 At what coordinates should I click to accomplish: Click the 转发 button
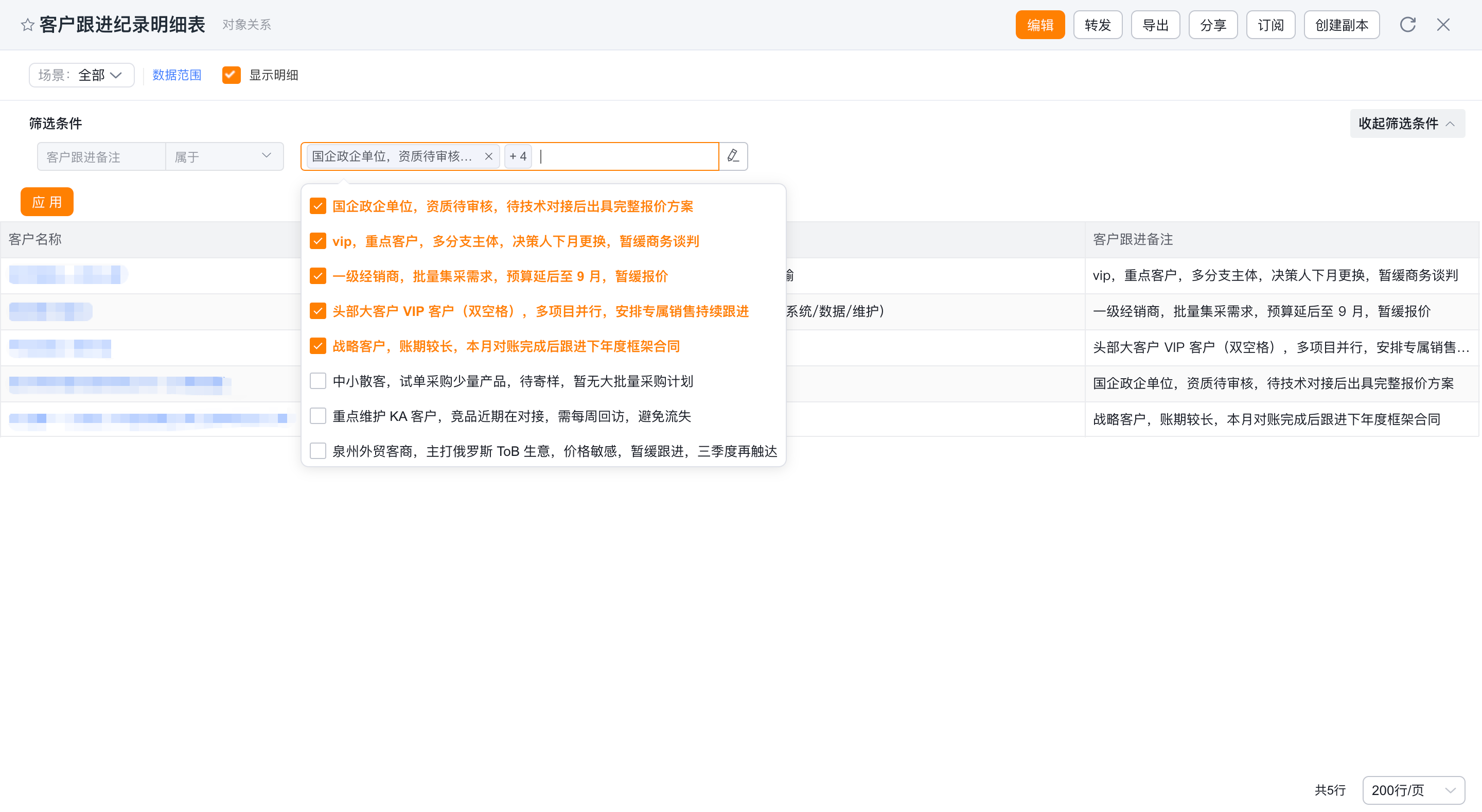click(1098, 25)
